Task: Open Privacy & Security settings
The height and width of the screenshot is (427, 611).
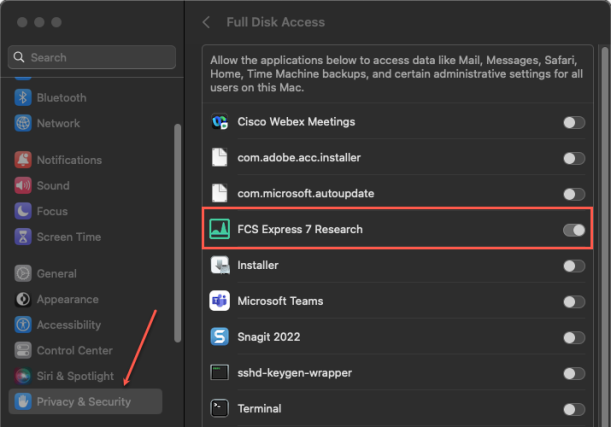Action: pyautogui.click(x=84, y=402)
